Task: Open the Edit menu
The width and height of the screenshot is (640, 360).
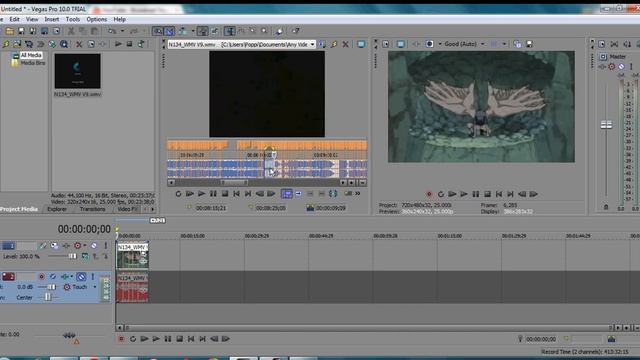Action: pos(14,19)
